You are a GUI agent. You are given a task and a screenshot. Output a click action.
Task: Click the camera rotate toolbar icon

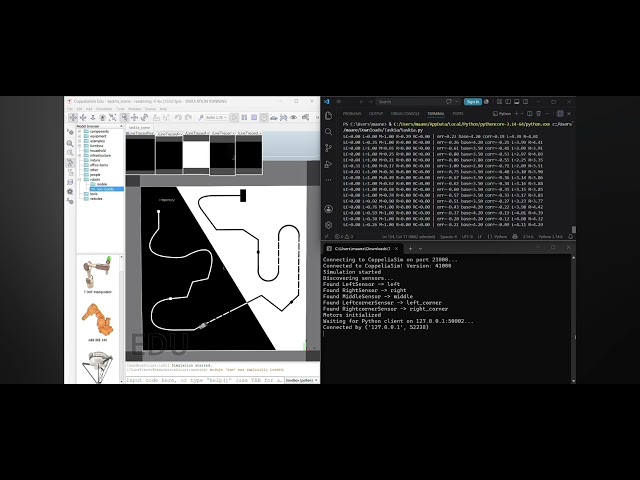coord(83,118)
